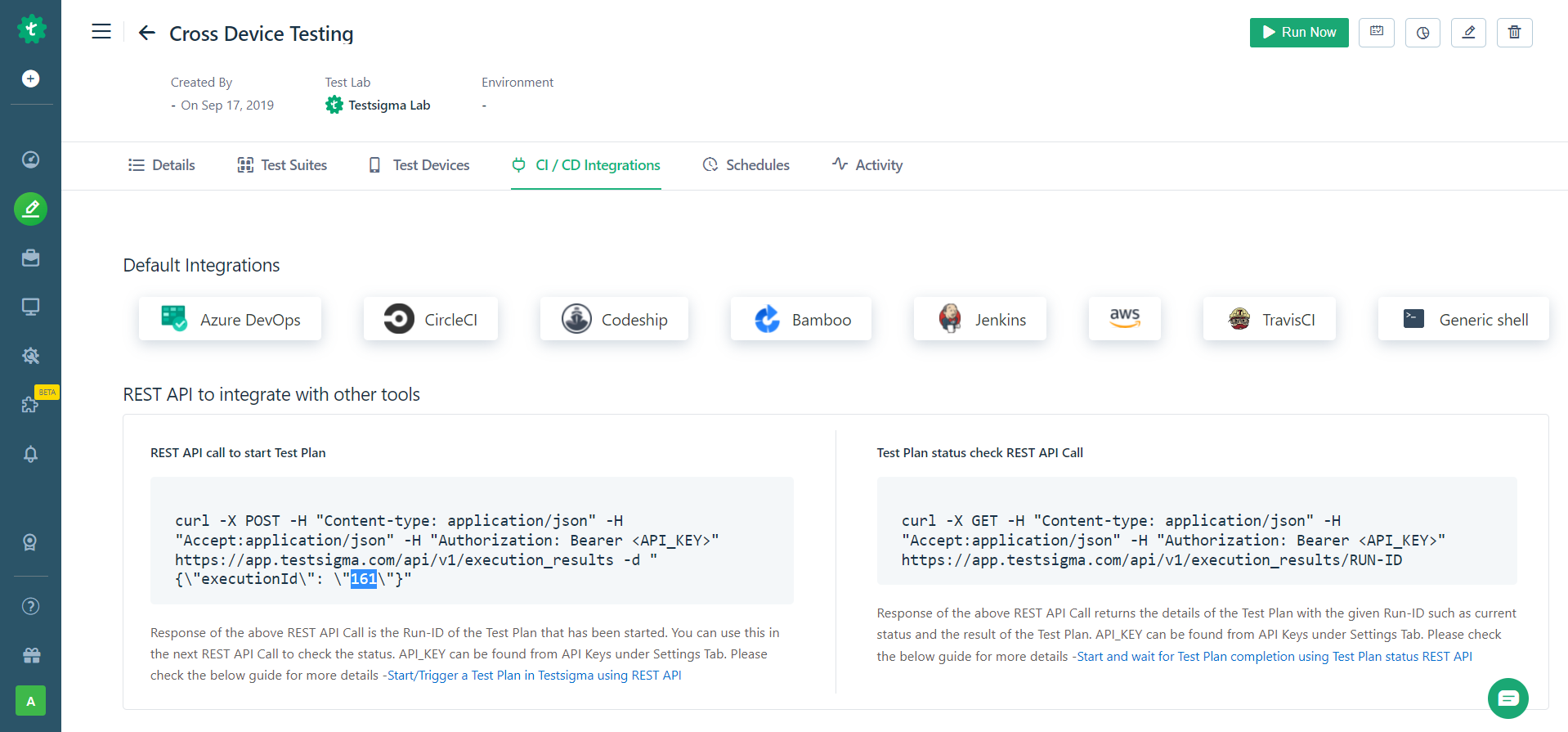Switch to the Test Suites tab

click(x=282, y=165)
